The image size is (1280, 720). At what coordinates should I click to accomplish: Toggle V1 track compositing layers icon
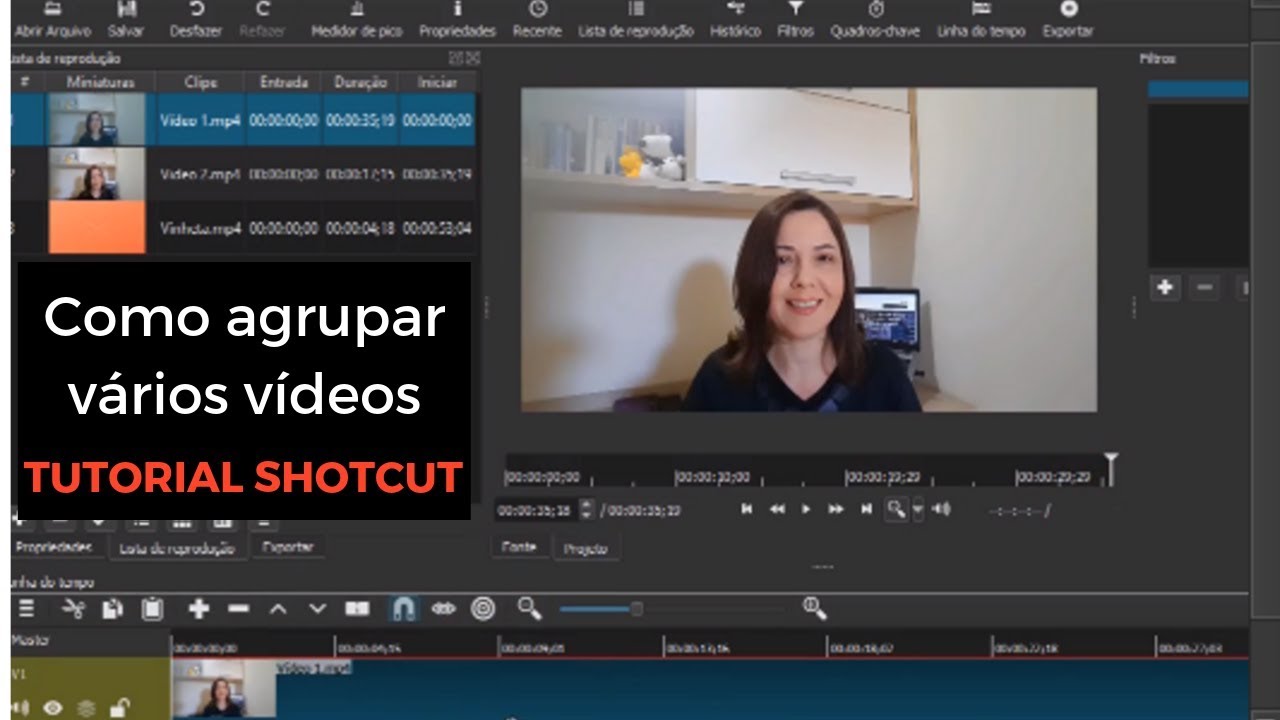[86, 708]
